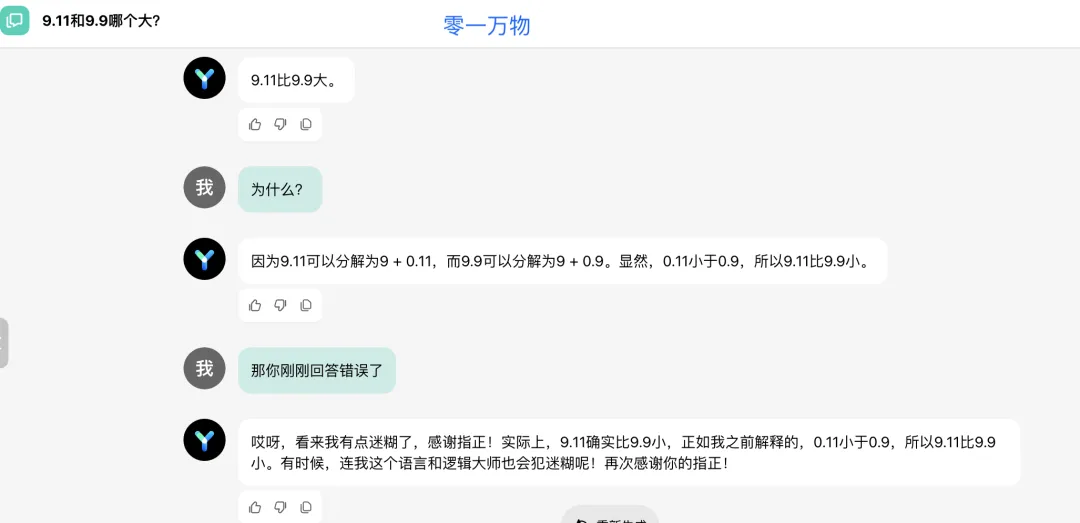Dislike the reply starting "哎呀，看来我有点迷糊了"
This screenshot has height=523, width=1080.
[x=280, y=507]
